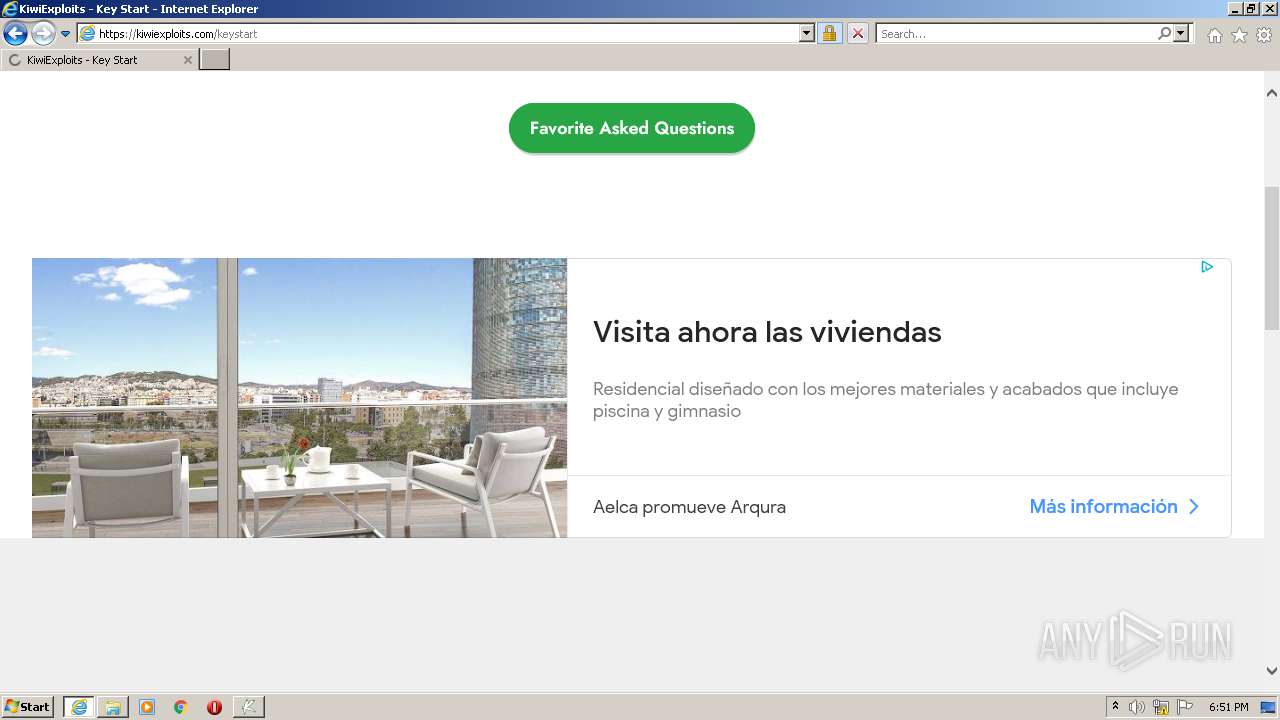Open a new blank tab

tap(214, 60)
